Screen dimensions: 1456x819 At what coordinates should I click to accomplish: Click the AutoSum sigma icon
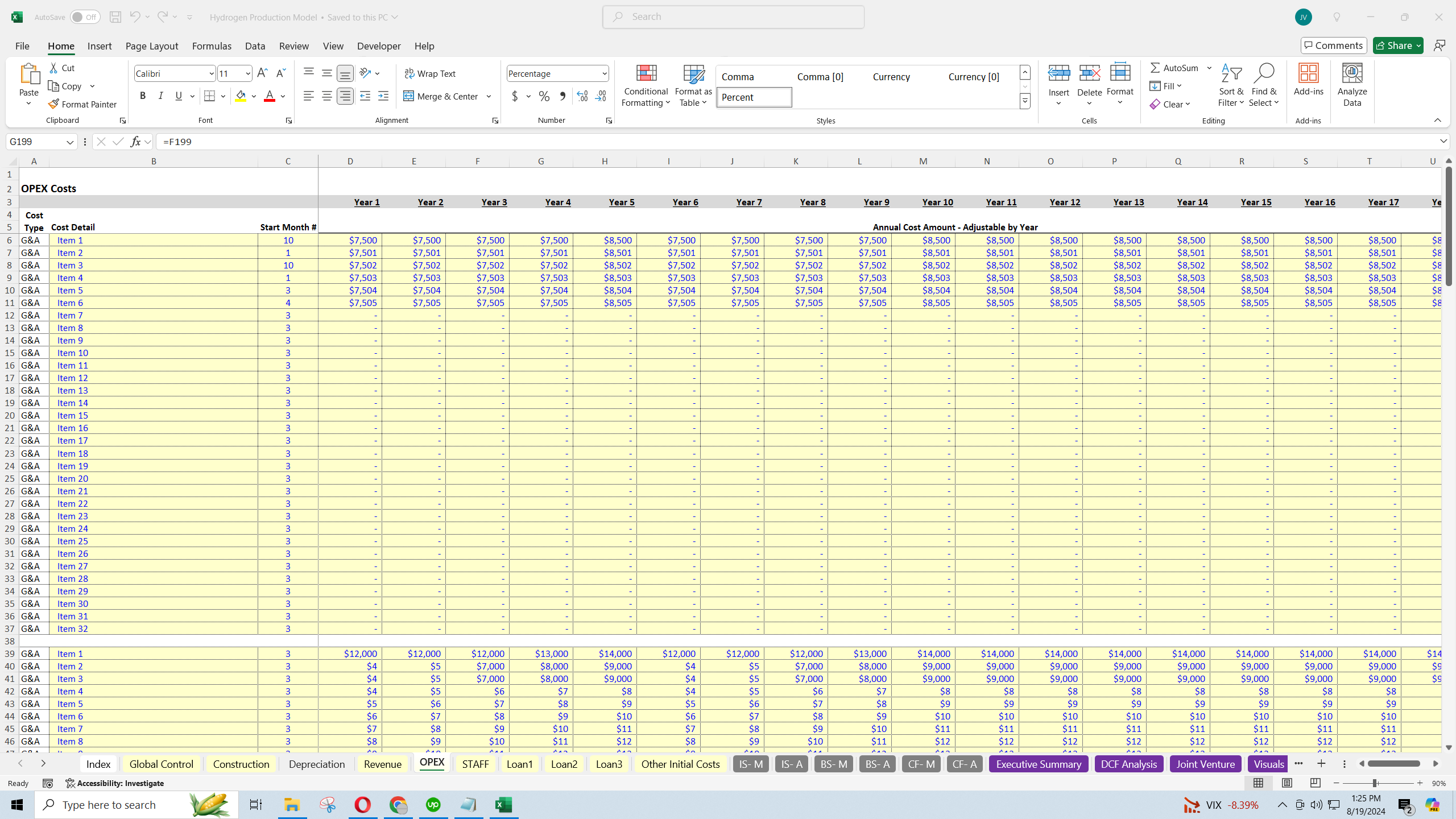[1155, 68]
